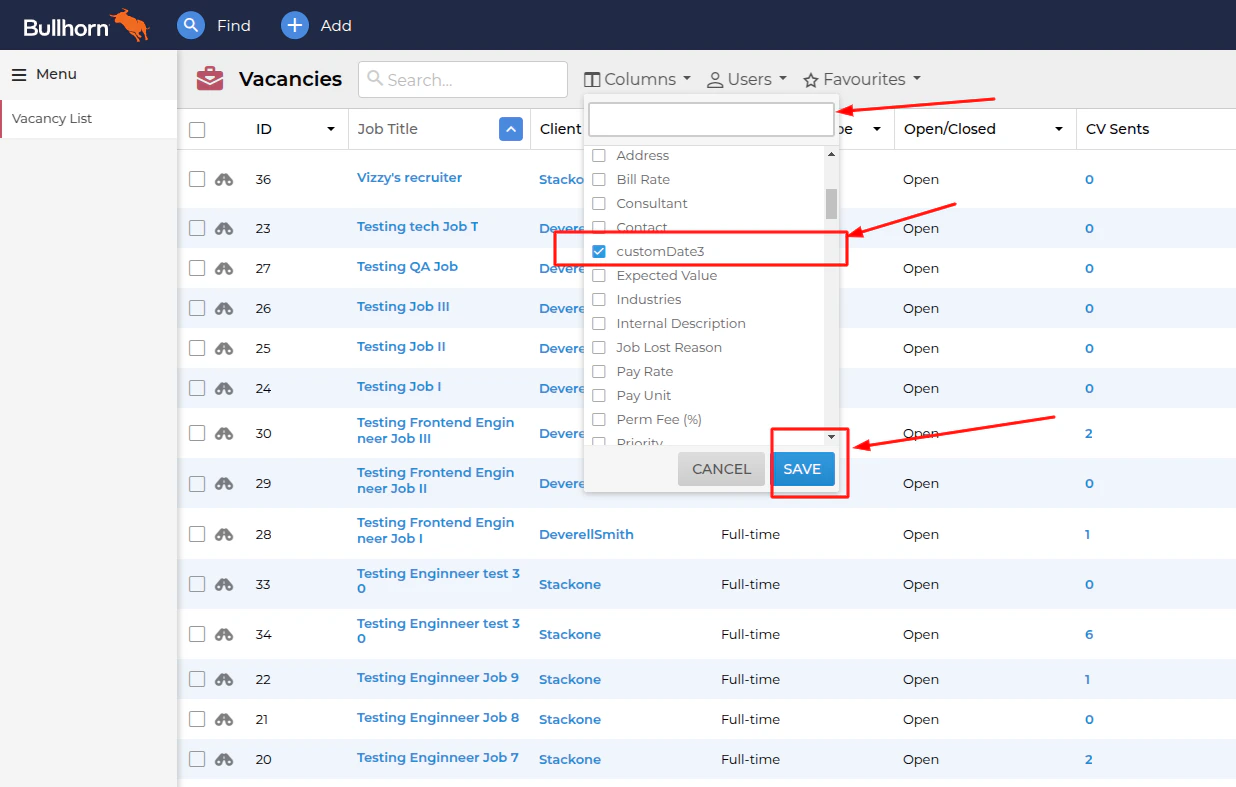Screen dimensions: 1236x787
Task: Preview vacancy 25 using binoculars
Action: (224, 348)
